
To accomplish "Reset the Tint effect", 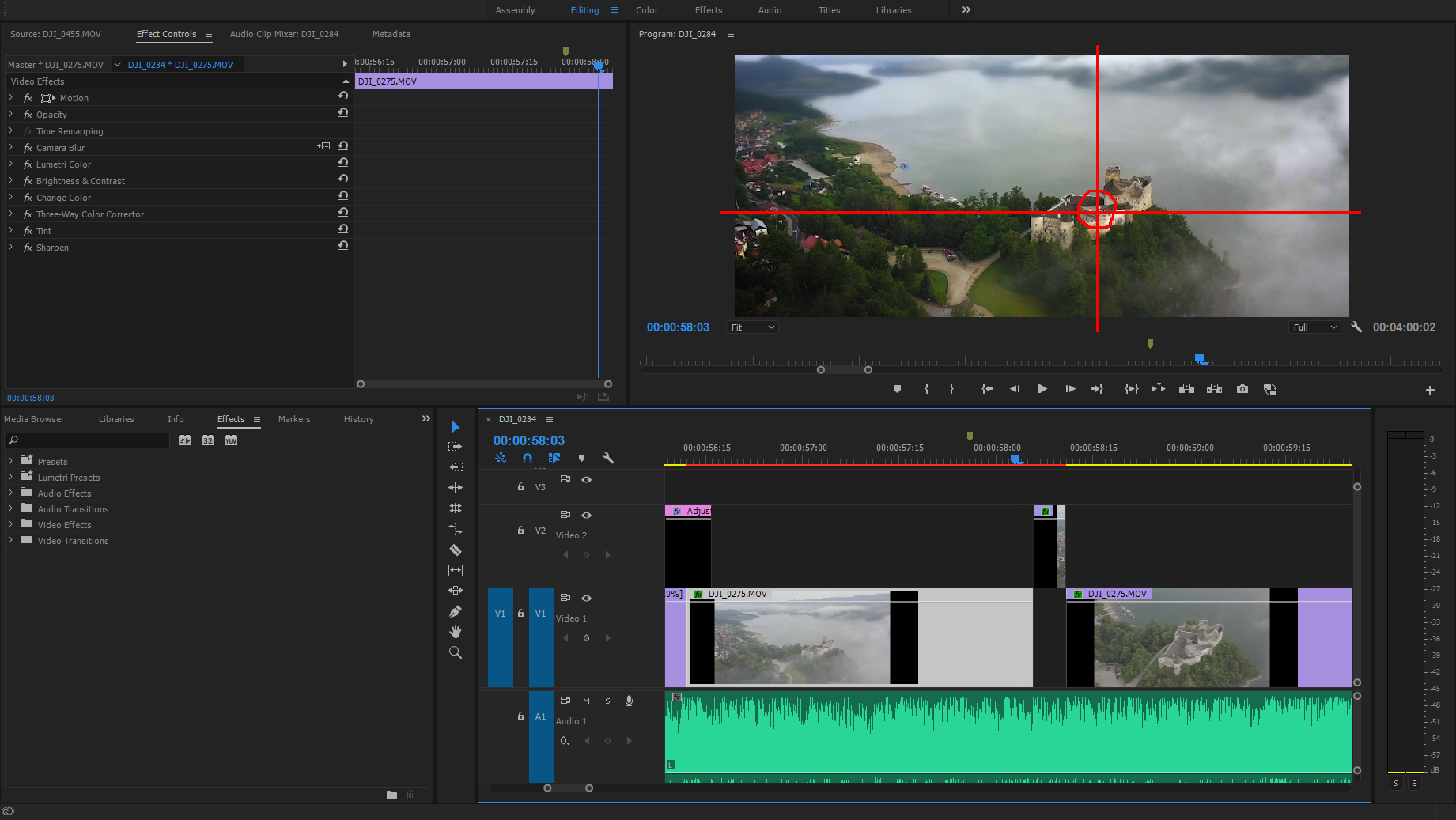I will (342, 229).
